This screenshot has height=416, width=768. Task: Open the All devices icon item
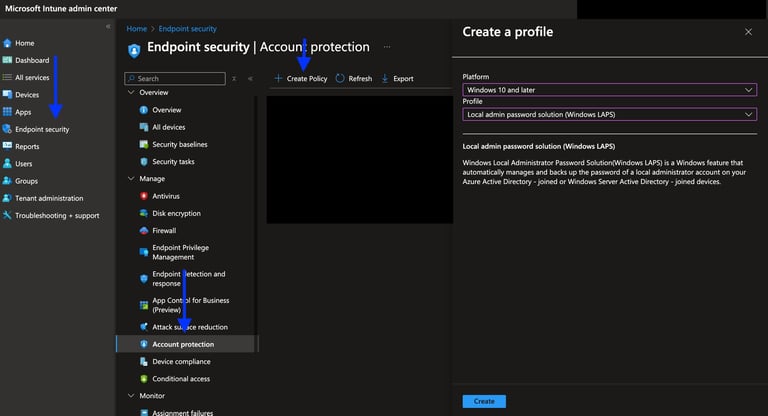pyautogui.click(x=144, y=127)
